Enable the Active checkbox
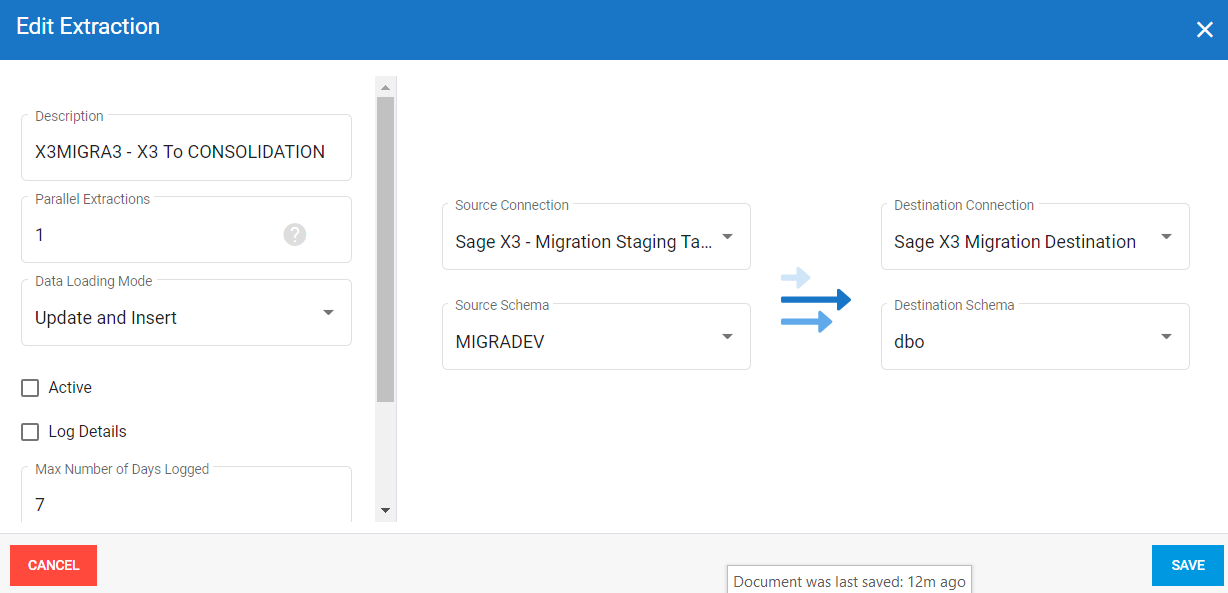 coord(30,388)
